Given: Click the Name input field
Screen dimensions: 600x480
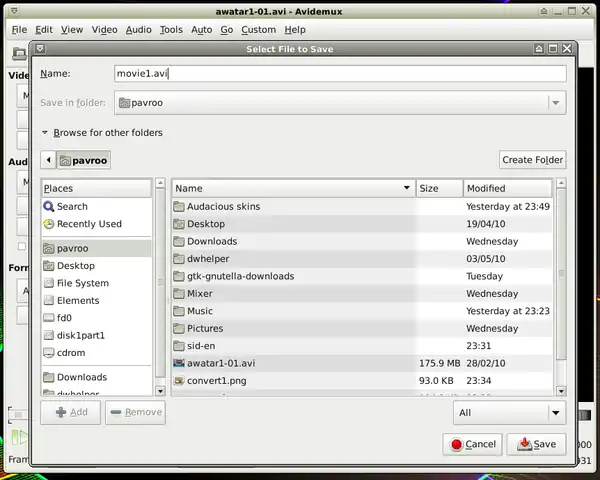Looking at the screenshot, I should [339, 73].
